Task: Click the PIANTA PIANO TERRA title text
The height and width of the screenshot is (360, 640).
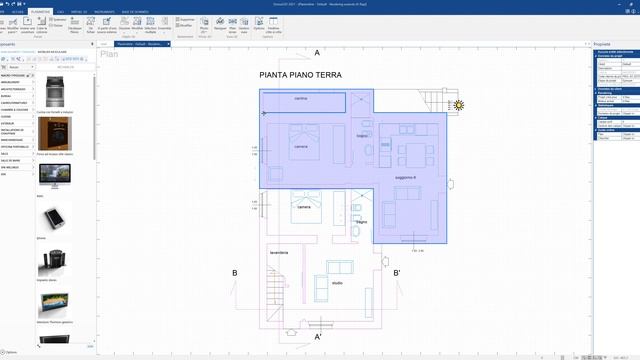Action: [x=300, y=75]
